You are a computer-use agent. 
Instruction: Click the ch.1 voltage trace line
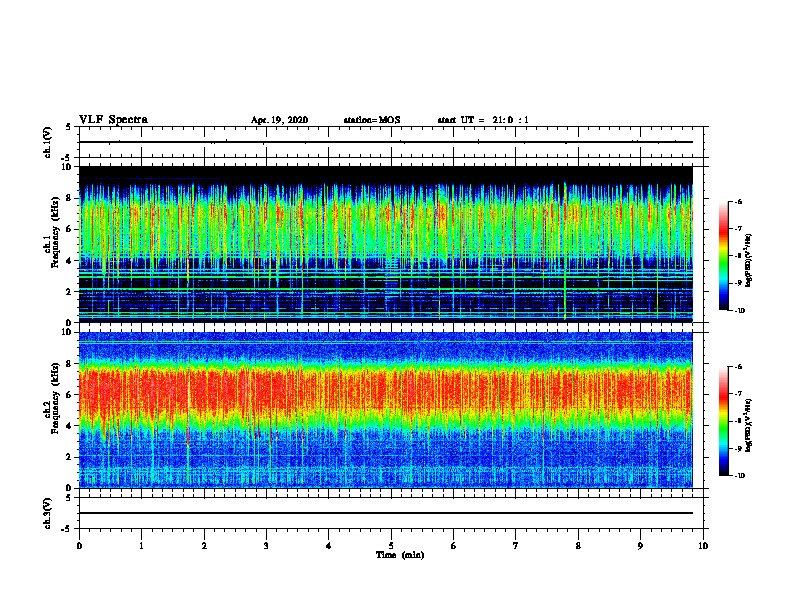click(x=386, y=142)
